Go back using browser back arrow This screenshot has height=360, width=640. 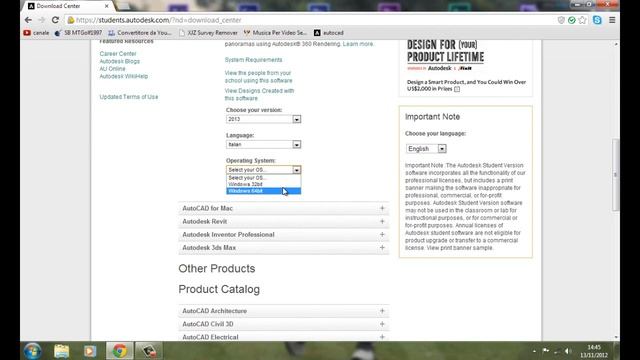point(28,20)
